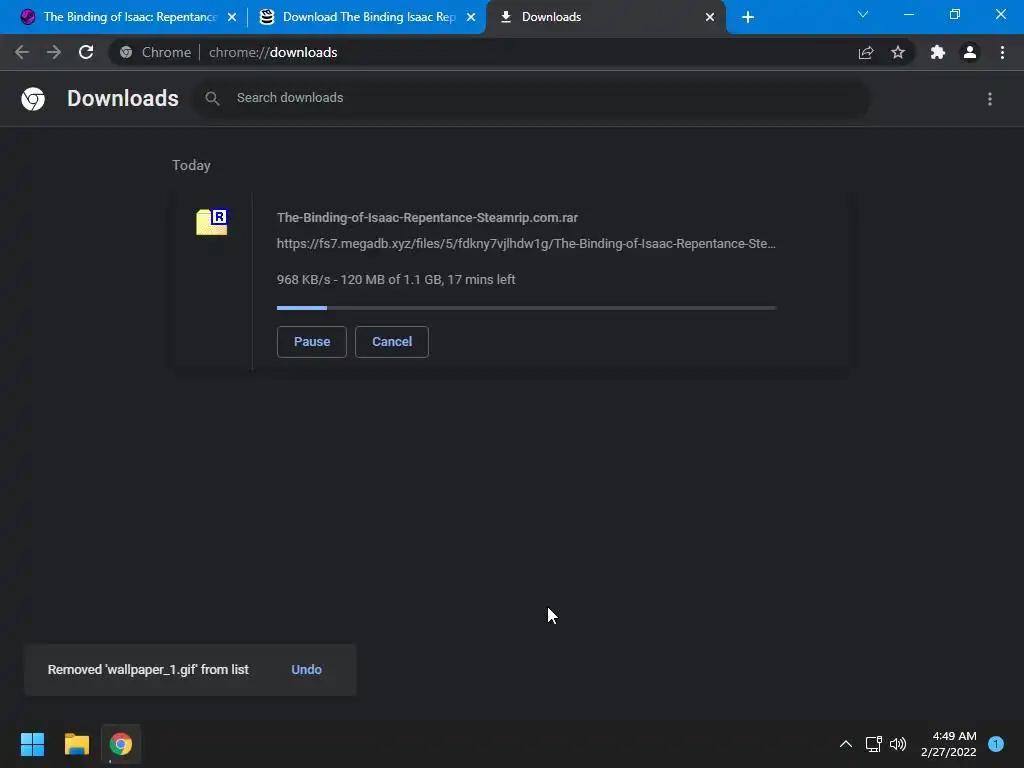
Task: Undo removal of wallpaper_1.gif
Action: [x=306, y=669]
